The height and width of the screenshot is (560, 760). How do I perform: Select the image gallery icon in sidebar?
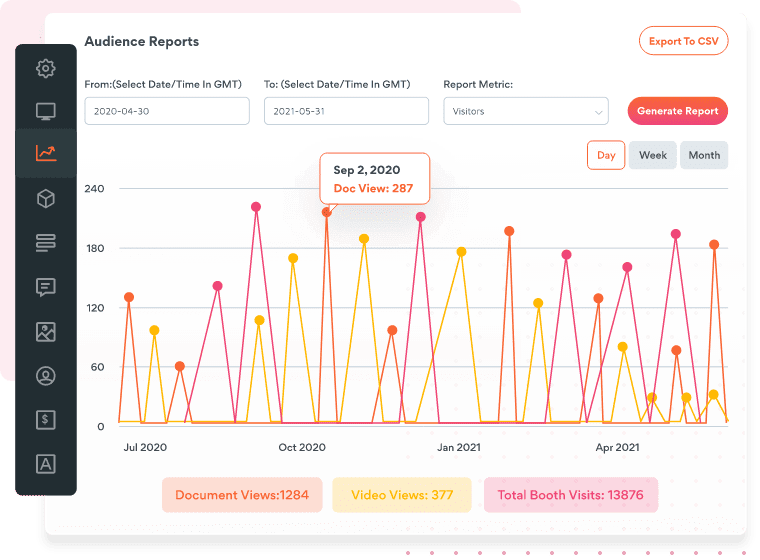coord(45,332)
